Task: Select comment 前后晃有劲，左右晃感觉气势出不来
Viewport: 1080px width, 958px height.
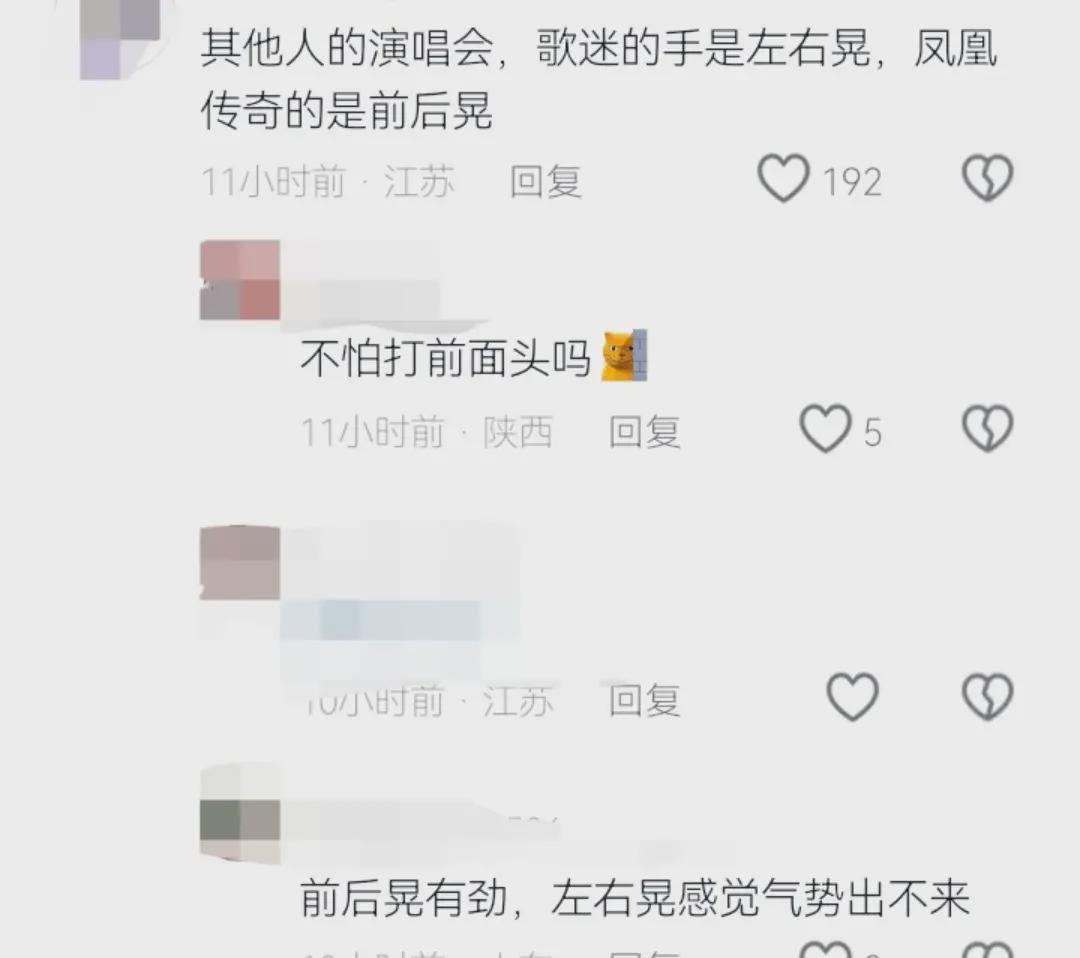Action: (635, 898)
